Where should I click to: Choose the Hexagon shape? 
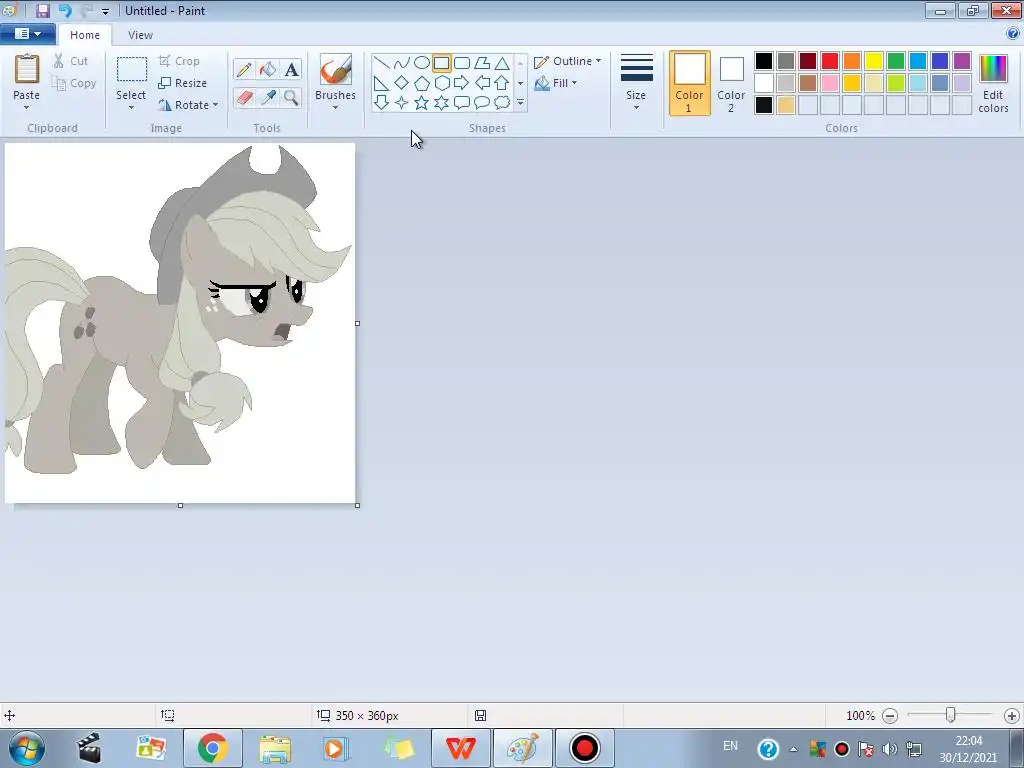441,83
